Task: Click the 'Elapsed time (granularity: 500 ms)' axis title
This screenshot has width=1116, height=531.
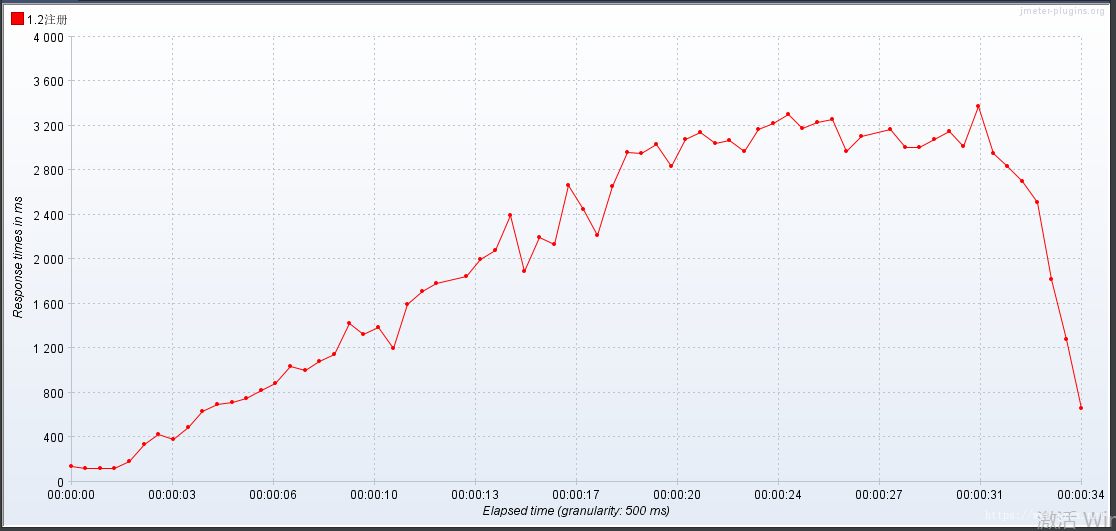Action: pos(576,510)
